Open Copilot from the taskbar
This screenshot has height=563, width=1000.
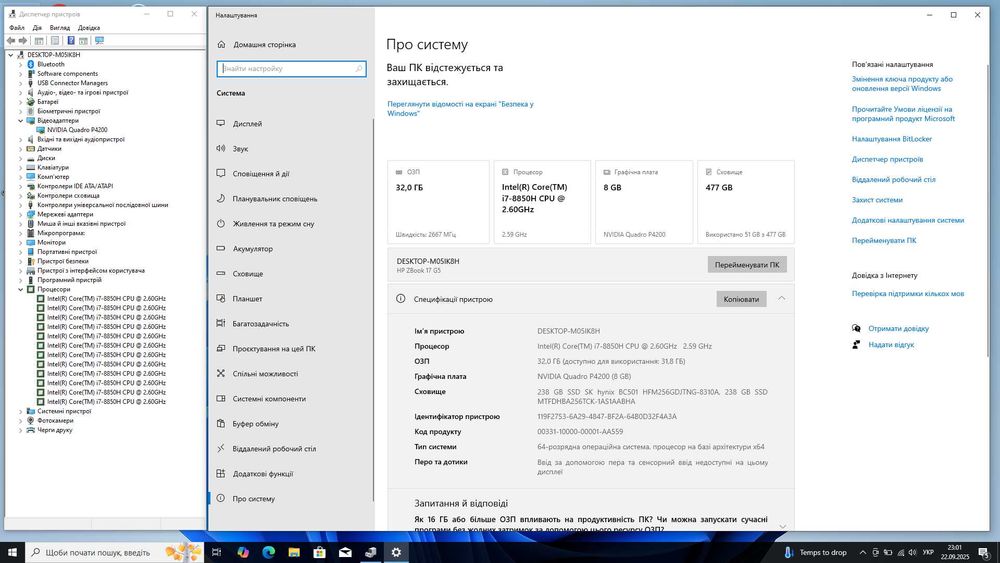243,552
